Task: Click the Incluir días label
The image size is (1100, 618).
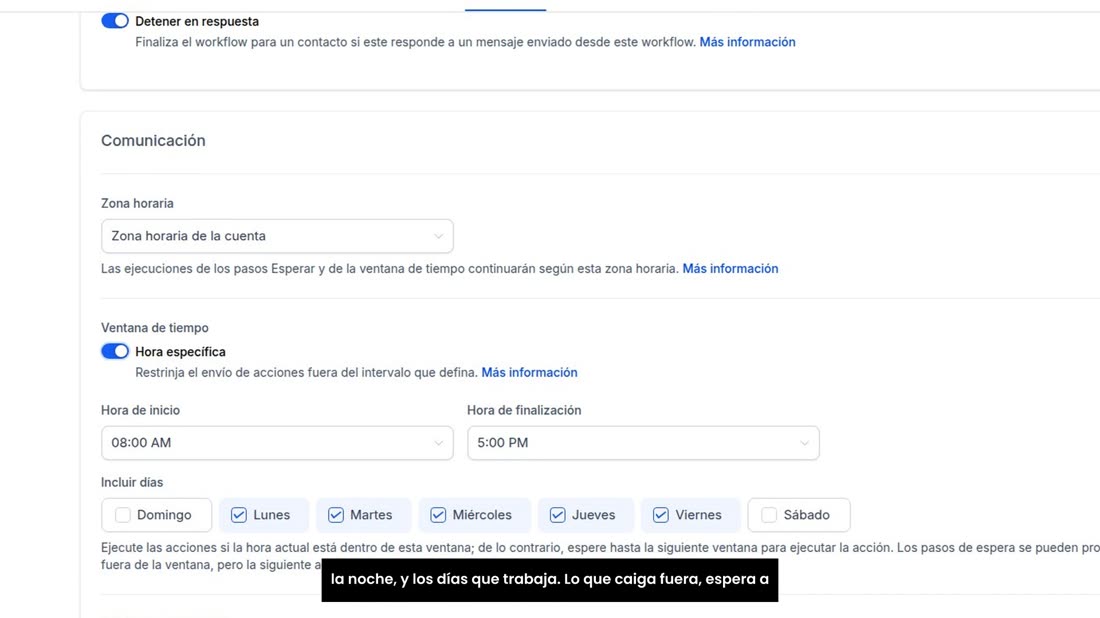Action: click(132, 483)
